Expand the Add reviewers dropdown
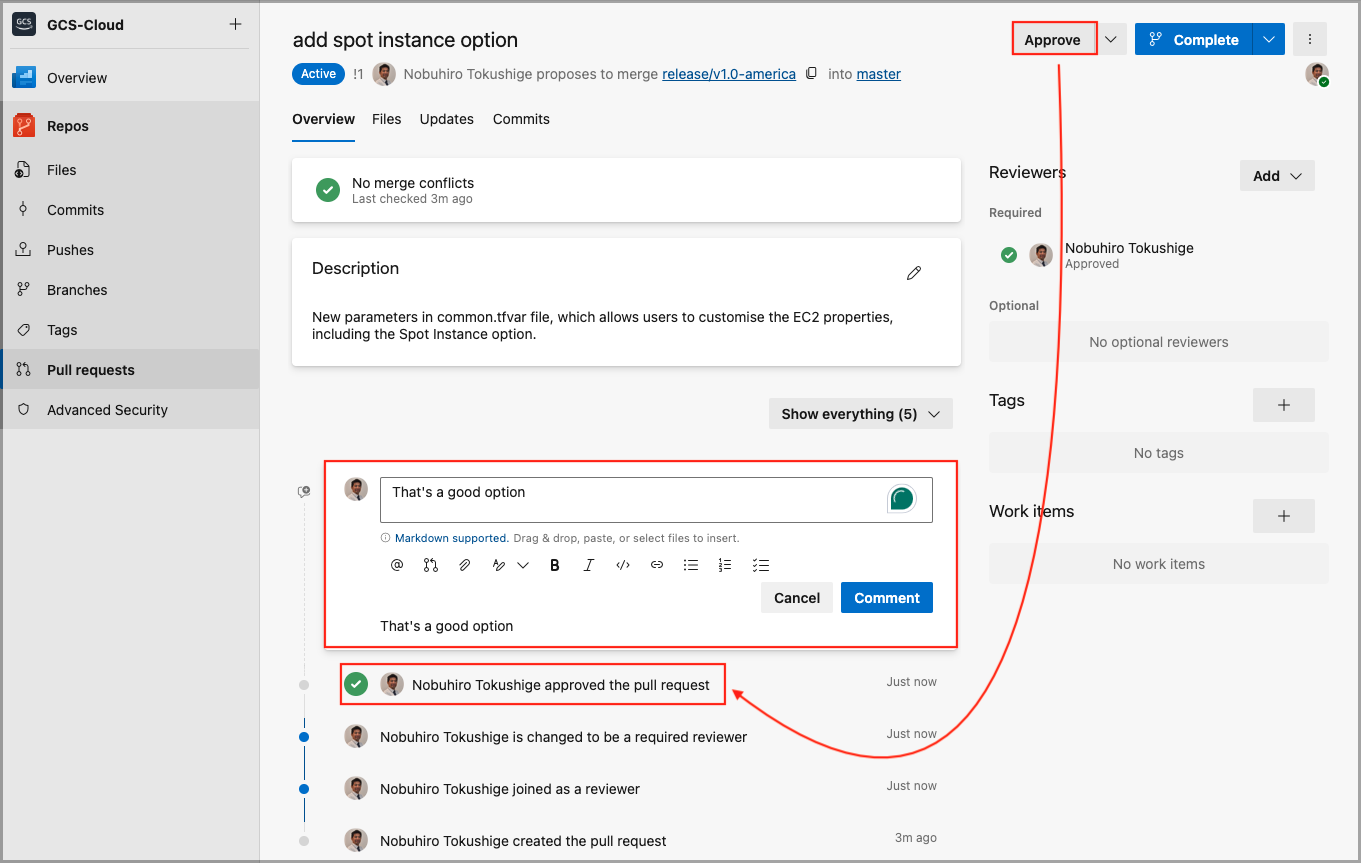The width and height of the screenshot is (1361, 863). click(1277, 176)
